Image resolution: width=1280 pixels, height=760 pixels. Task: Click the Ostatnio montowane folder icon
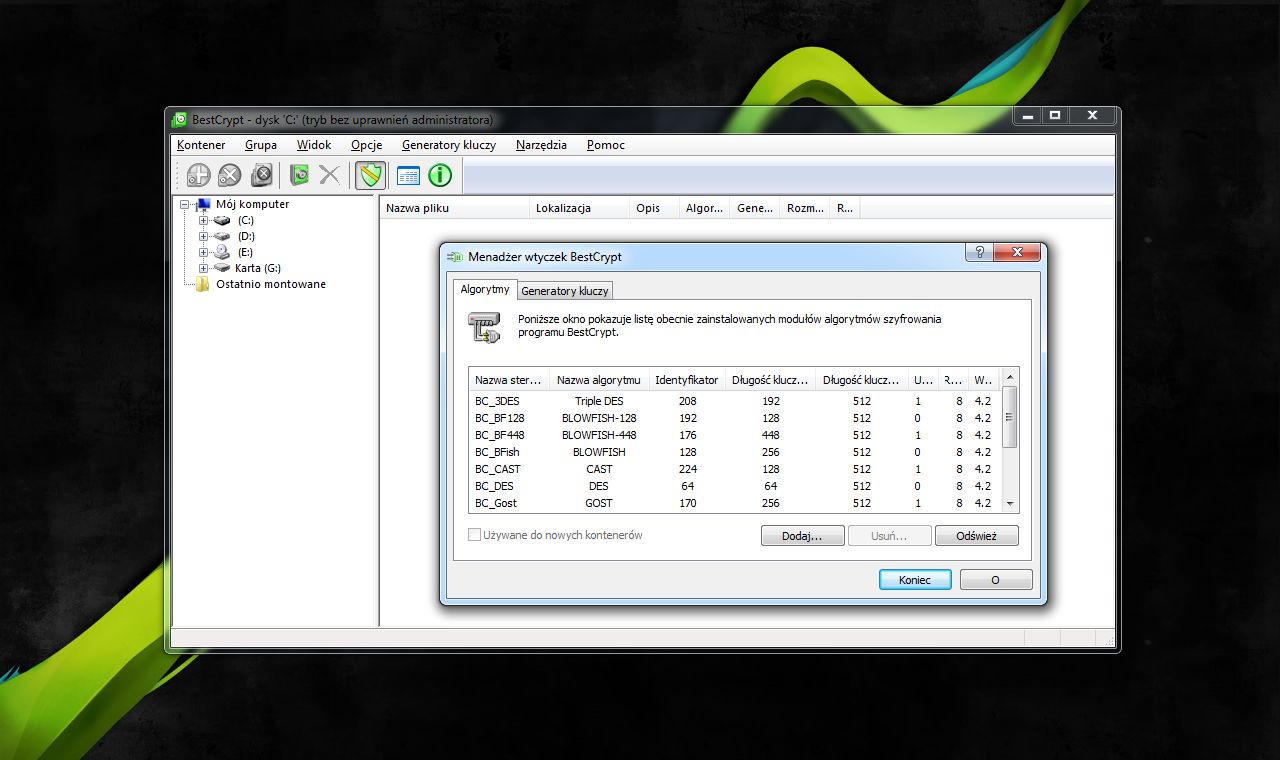[x=203, y=284]
